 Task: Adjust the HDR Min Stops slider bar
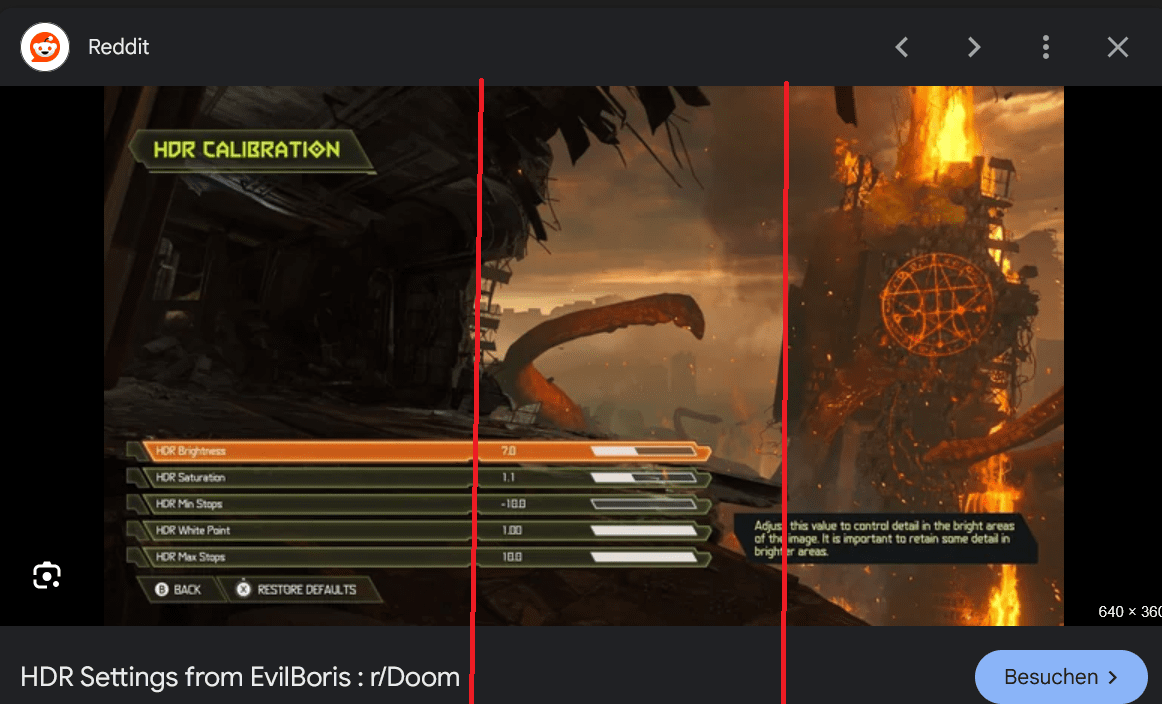point(643,504)
